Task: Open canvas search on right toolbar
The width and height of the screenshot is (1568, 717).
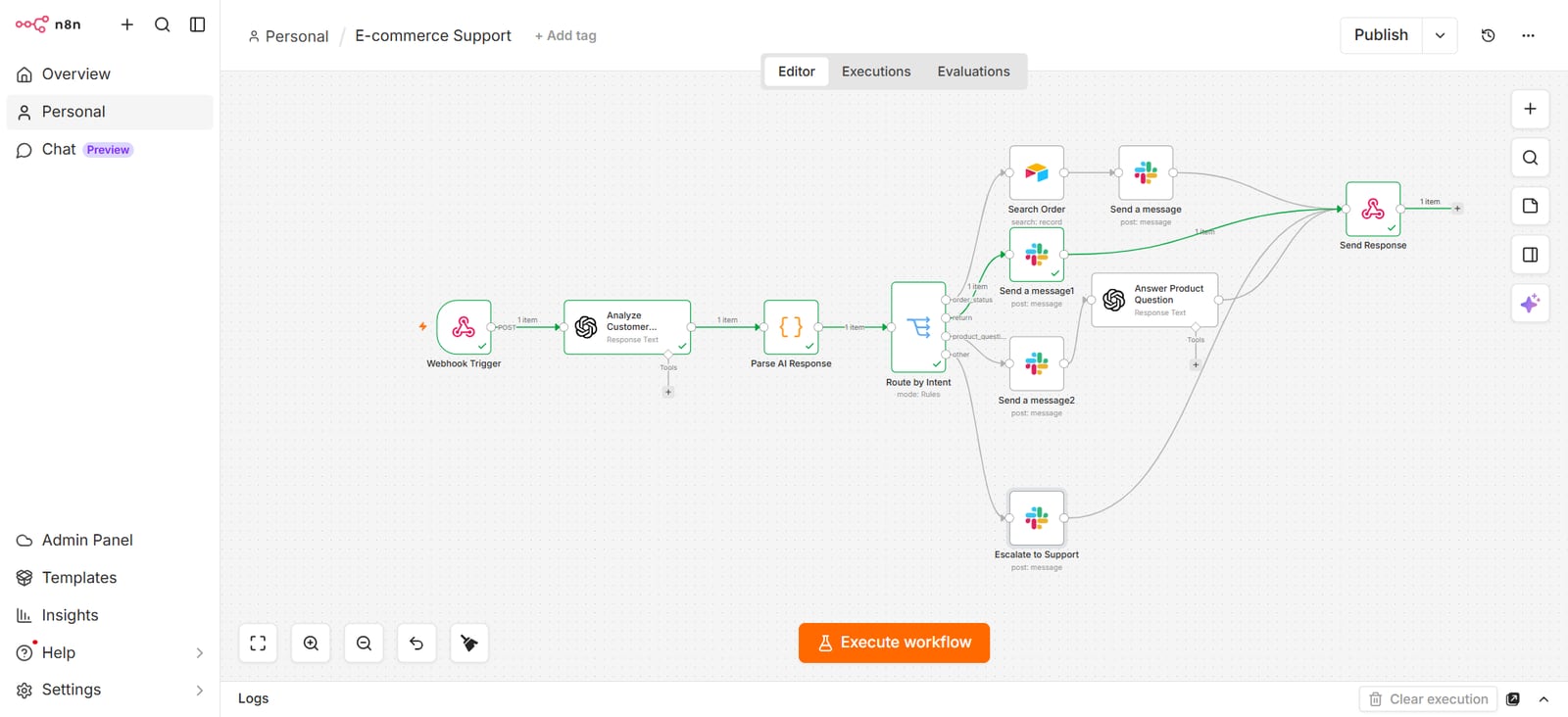Action: [x=1530, y=158]
